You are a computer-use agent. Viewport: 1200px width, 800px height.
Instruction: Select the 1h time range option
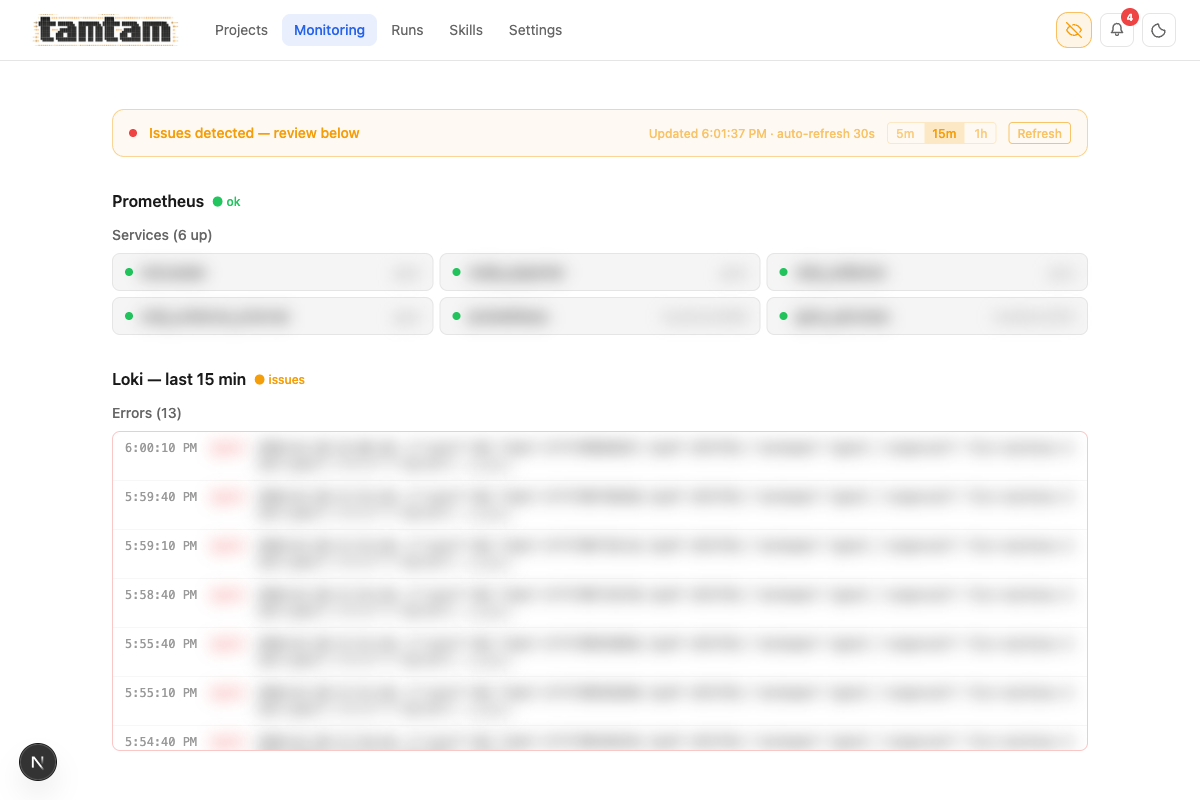coord(980,133)
